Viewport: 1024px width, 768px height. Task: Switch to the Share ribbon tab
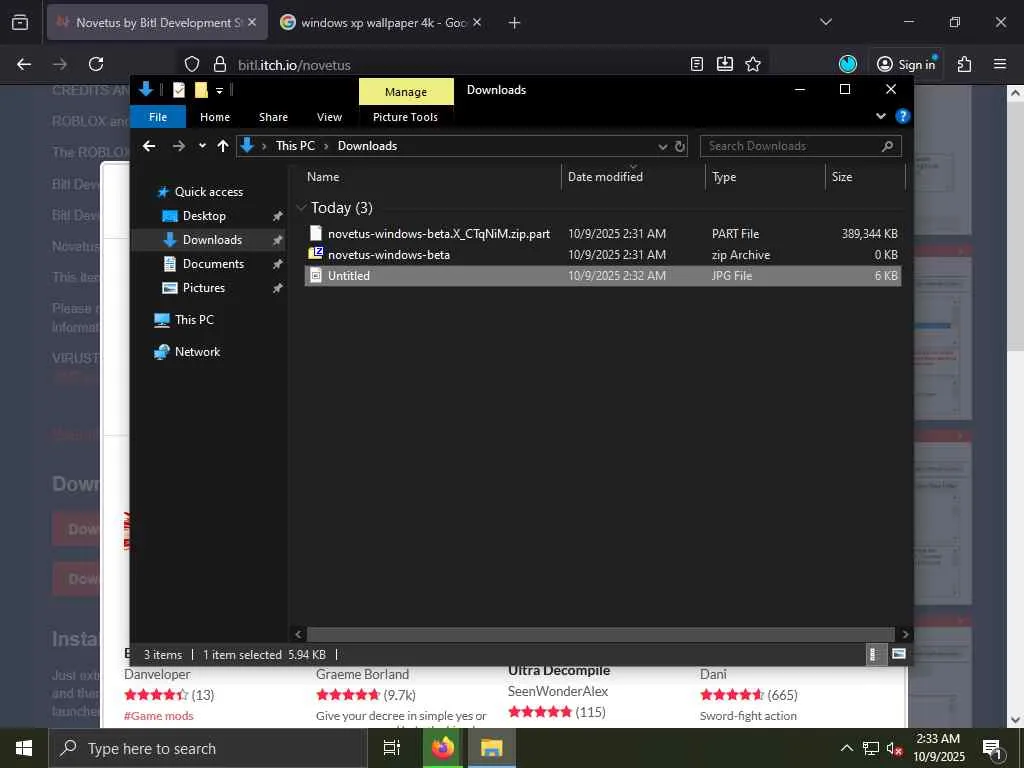pos(273,117)
